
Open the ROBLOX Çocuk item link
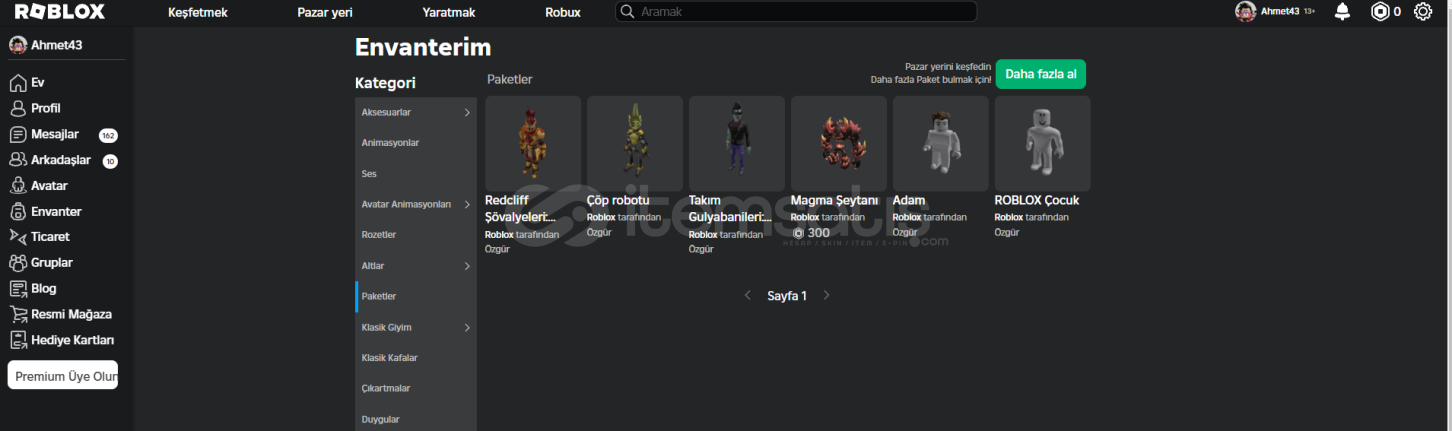pyautogui.click(x=1037, y=200)
